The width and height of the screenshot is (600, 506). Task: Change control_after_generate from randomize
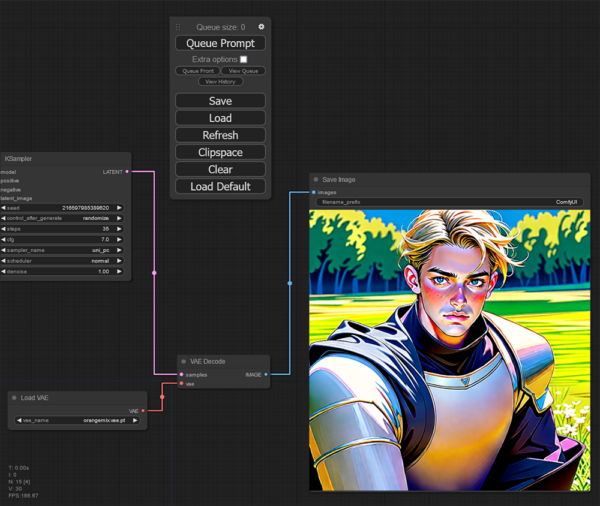pos(62,217)
